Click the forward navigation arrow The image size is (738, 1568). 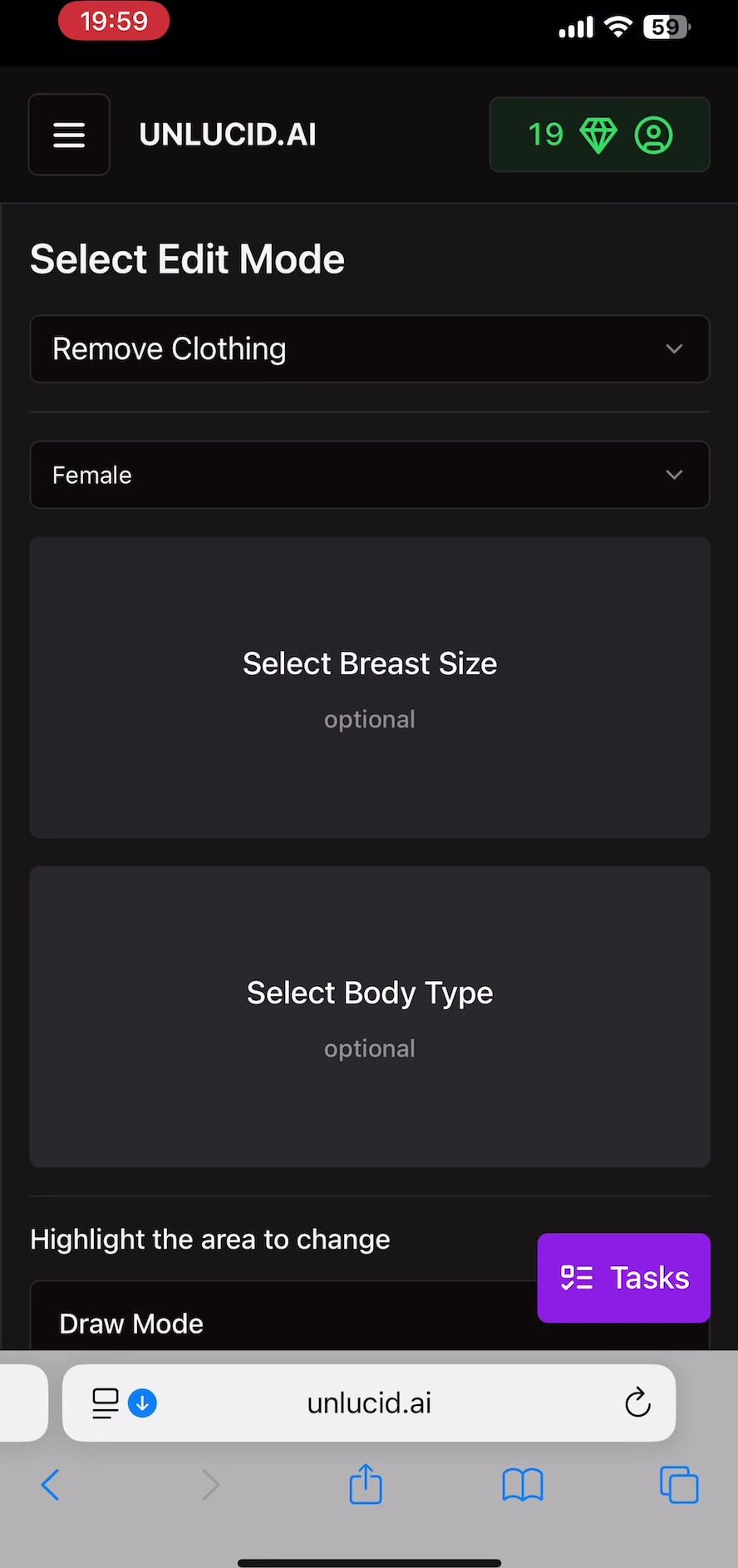click(210, 1485)
